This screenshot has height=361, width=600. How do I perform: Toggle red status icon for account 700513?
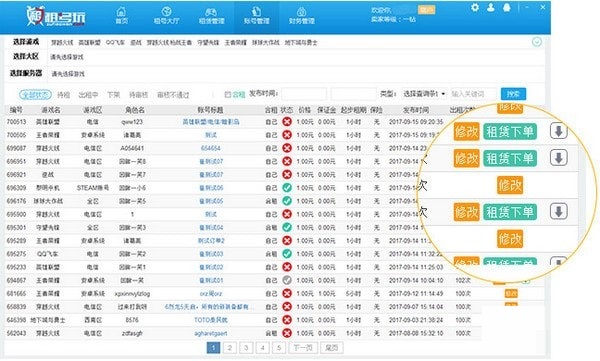pos(287,122)
